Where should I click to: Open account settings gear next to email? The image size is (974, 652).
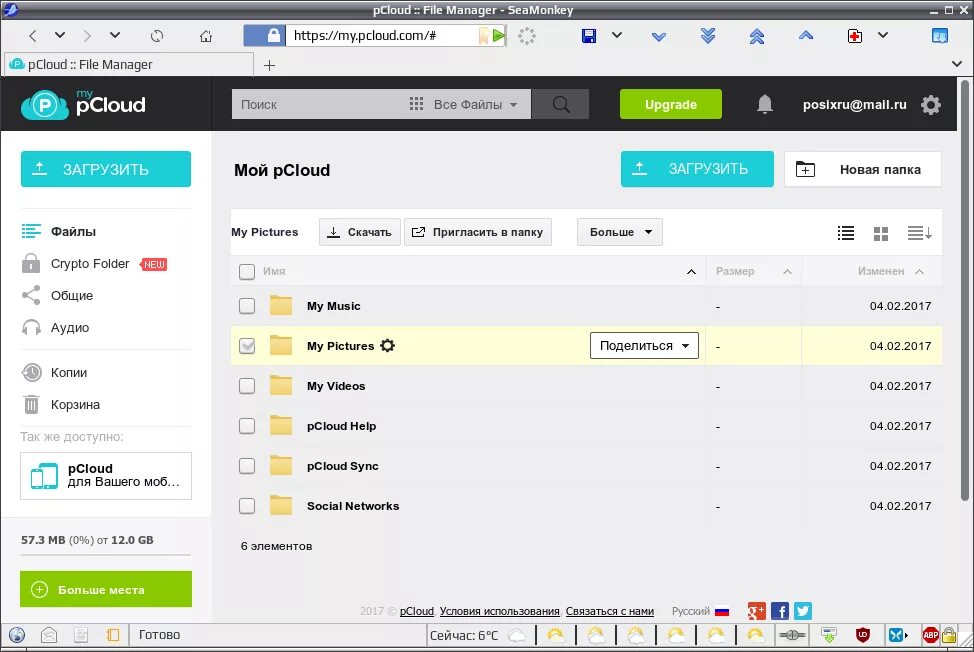pos(931,104)
